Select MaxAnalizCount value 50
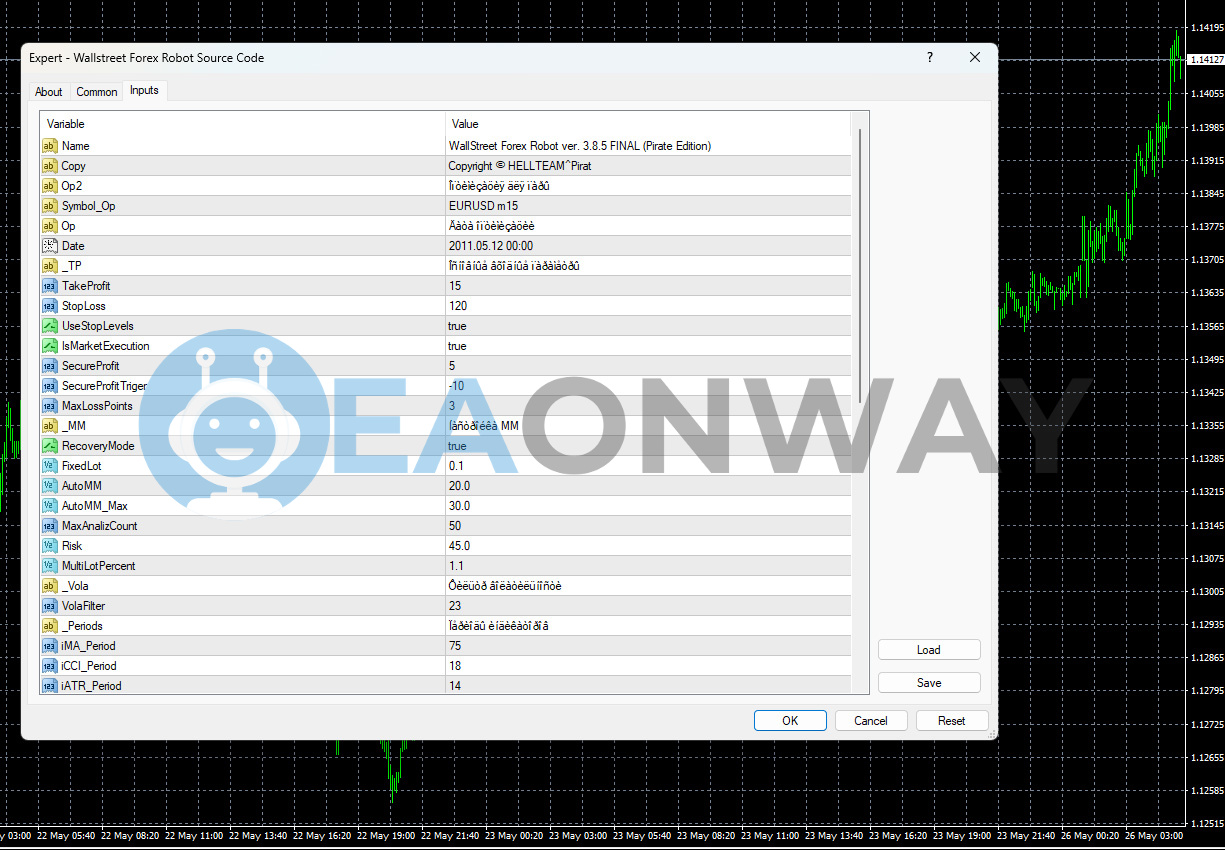Screen dimensions: 1225x850 pyautogui.click(x=456, y=526)
